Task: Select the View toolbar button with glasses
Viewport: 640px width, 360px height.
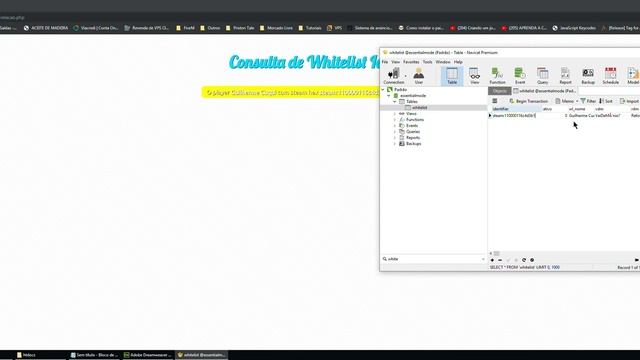Action: coord(474,76)
